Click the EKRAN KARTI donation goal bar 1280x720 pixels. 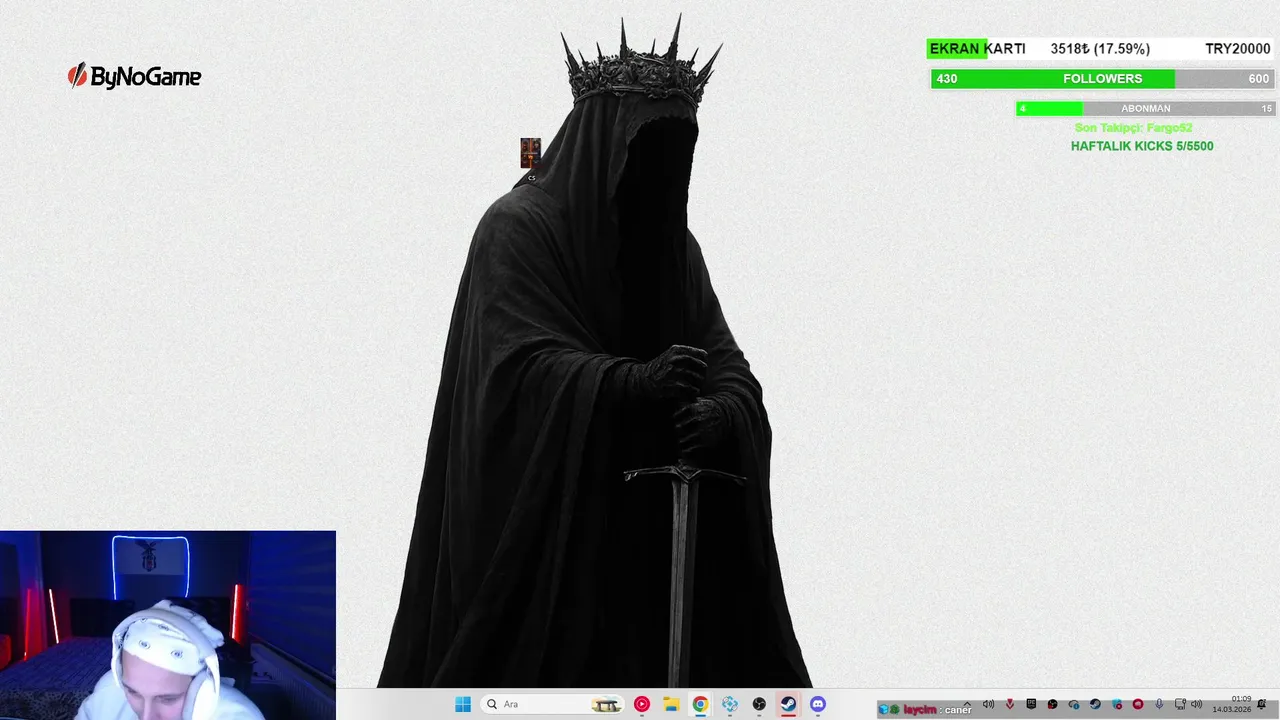[1100, 49]
